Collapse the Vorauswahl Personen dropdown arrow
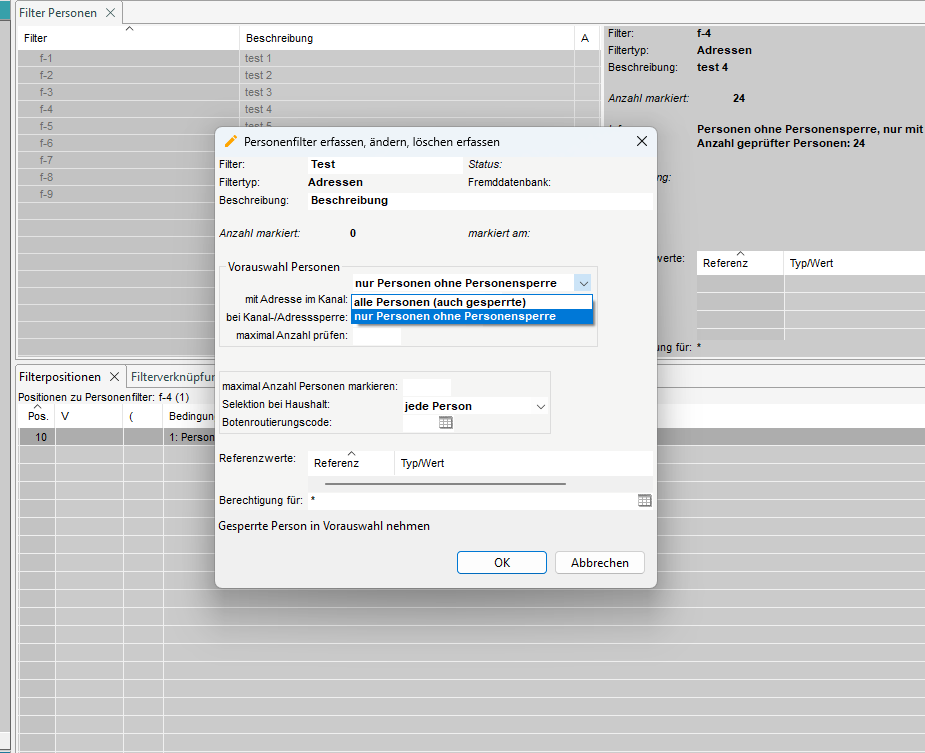 coord(583,284)
